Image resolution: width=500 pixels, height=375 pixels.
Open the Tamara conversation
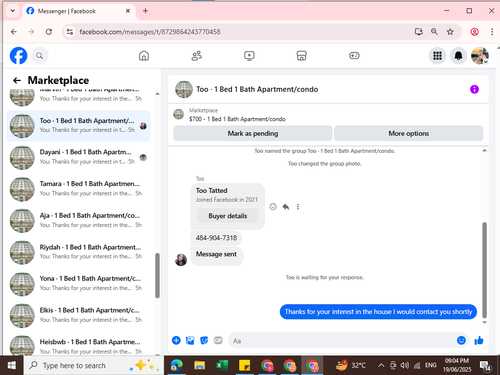point(78,189)
